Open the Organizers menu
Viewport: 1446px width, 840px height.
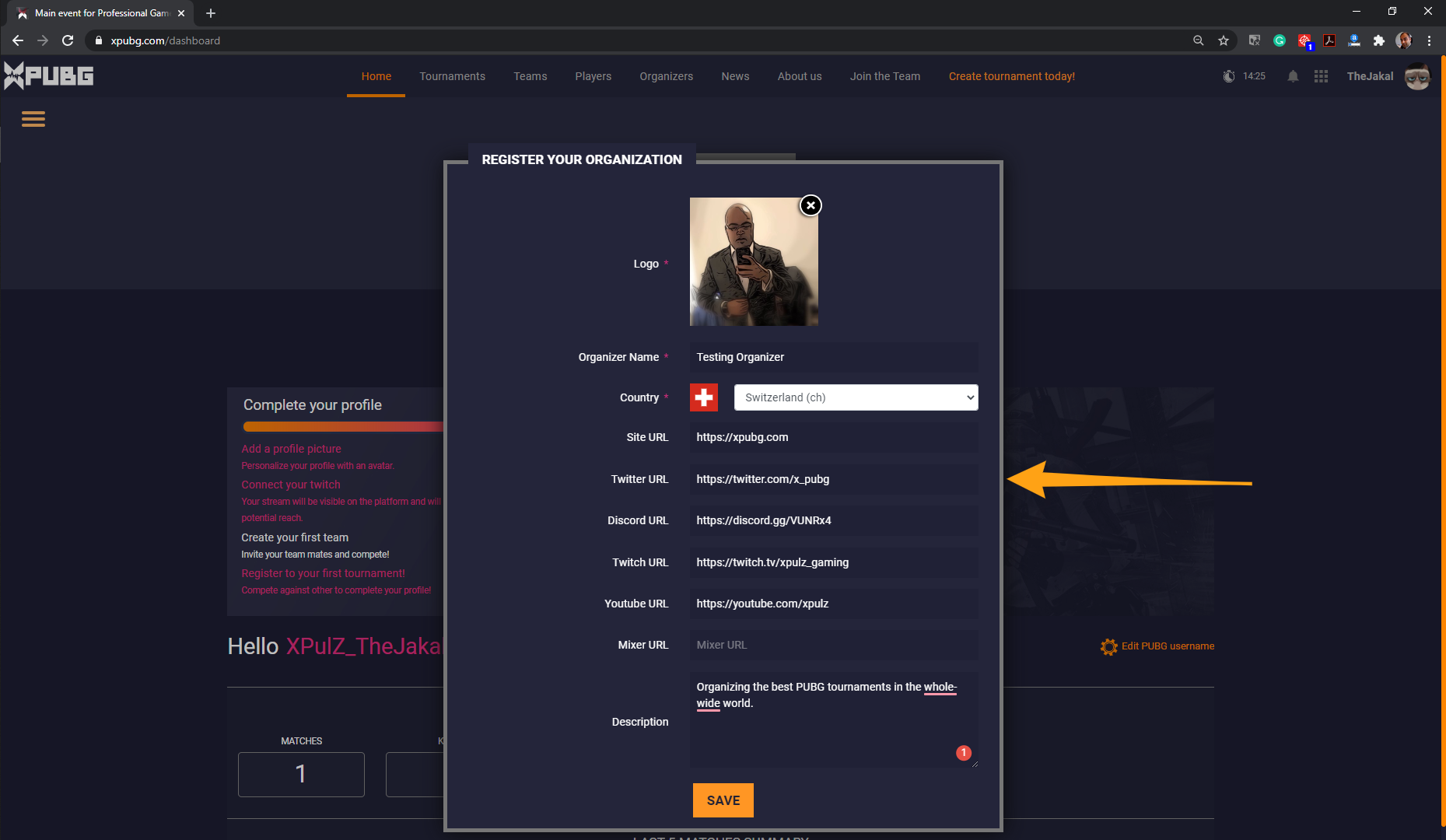[667, 76]
